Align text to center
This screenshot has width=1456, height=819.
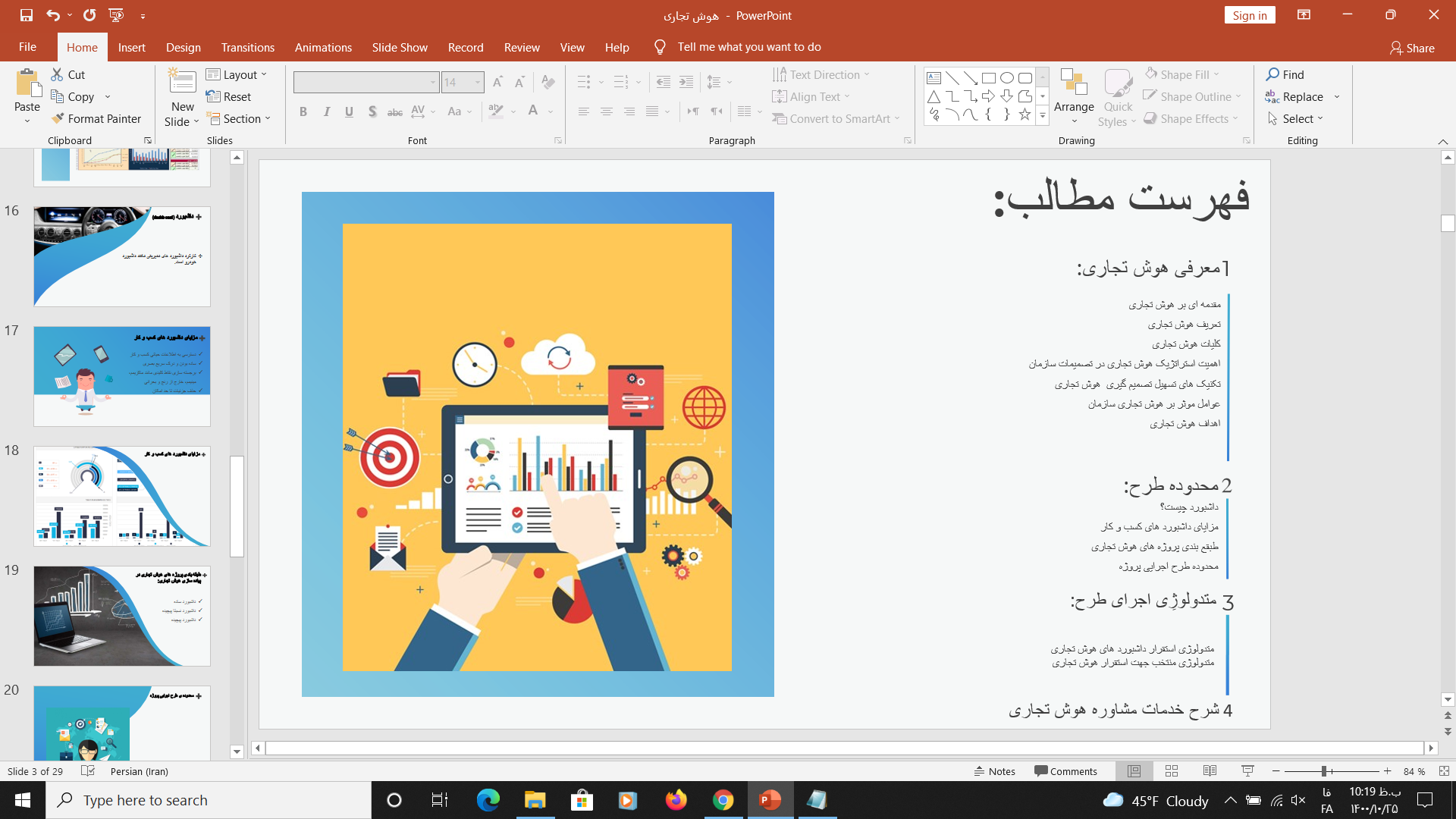607,111
